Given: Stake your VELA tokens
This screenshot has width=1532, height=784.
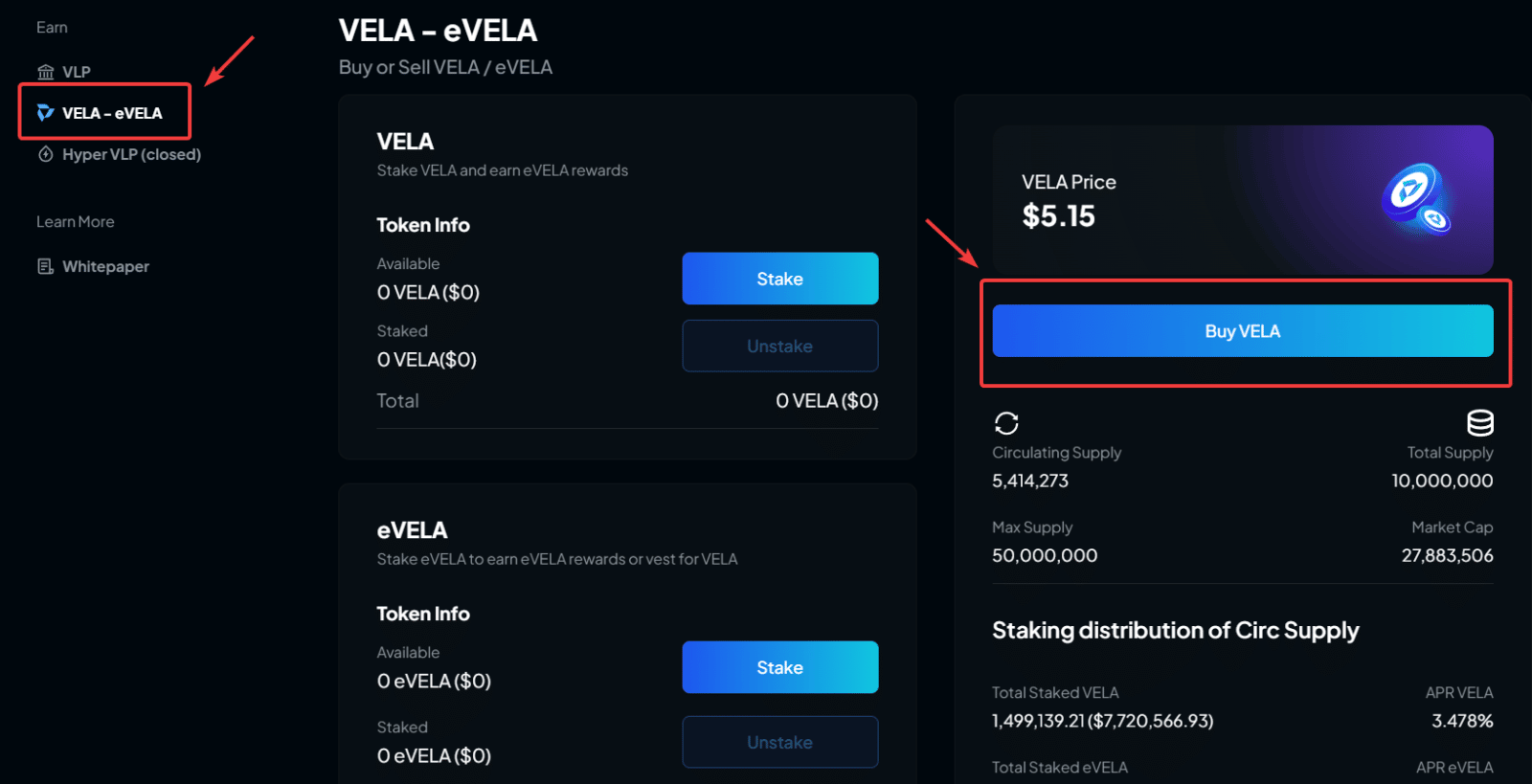Looking at the screenshot, I should 779,278.
